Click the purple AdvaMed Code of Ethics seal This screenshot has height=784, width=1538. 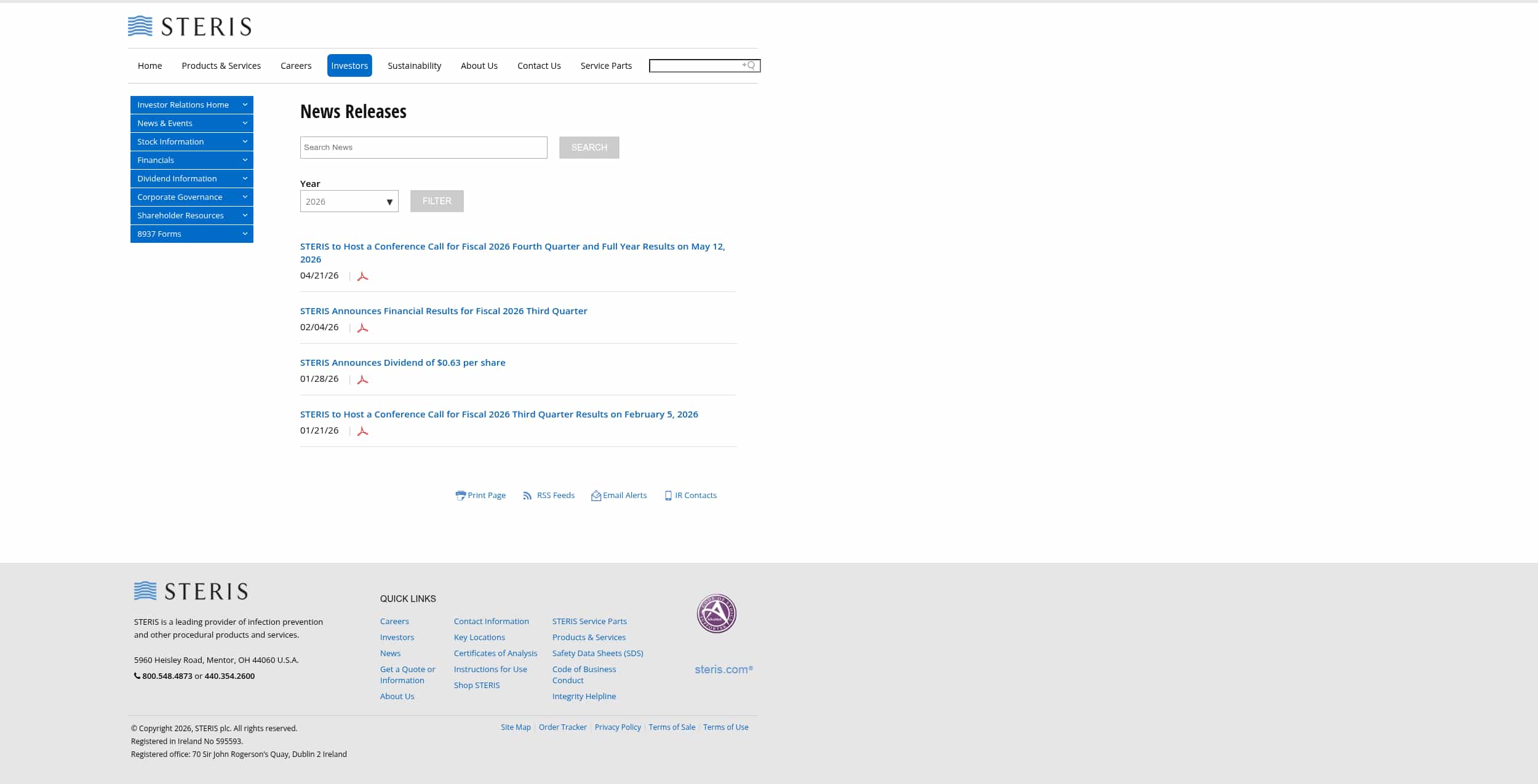click(716, 613)
